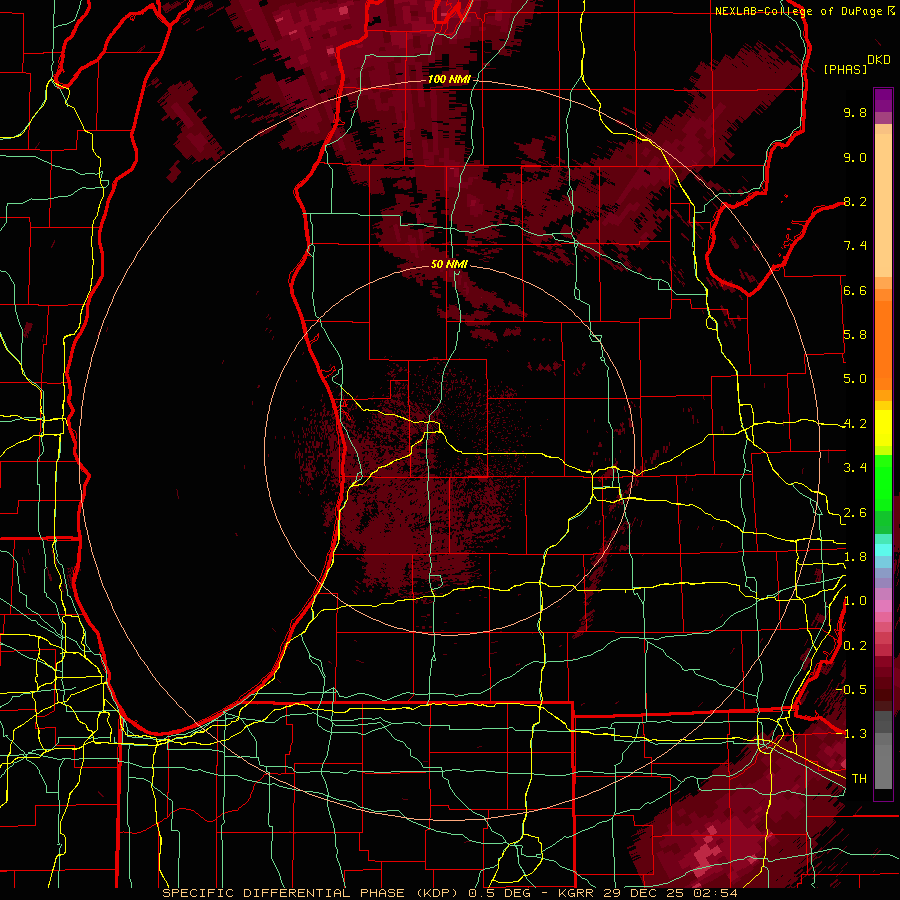900x900 pixels.
Task: Pick the pink color bar segment beside 1.0
Action: (883, 606)
